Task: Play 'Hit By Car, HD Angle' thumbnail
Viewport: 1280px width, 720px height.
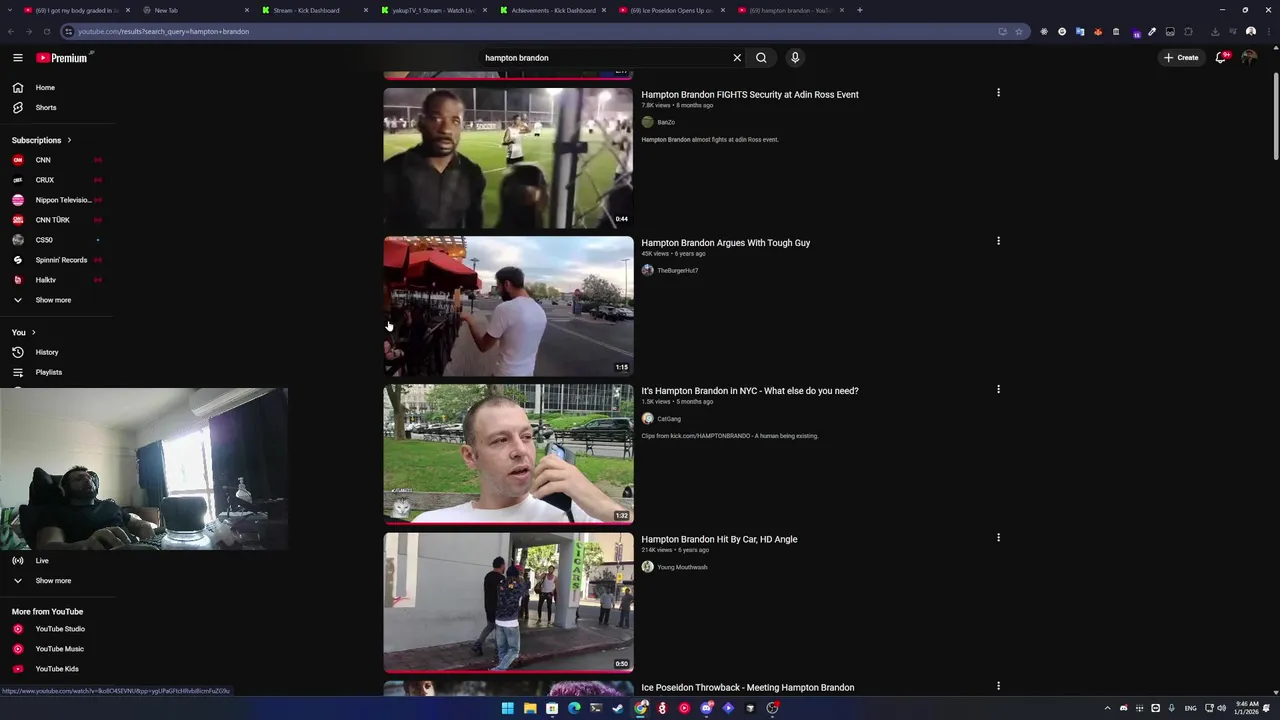Action: [508, 603]
